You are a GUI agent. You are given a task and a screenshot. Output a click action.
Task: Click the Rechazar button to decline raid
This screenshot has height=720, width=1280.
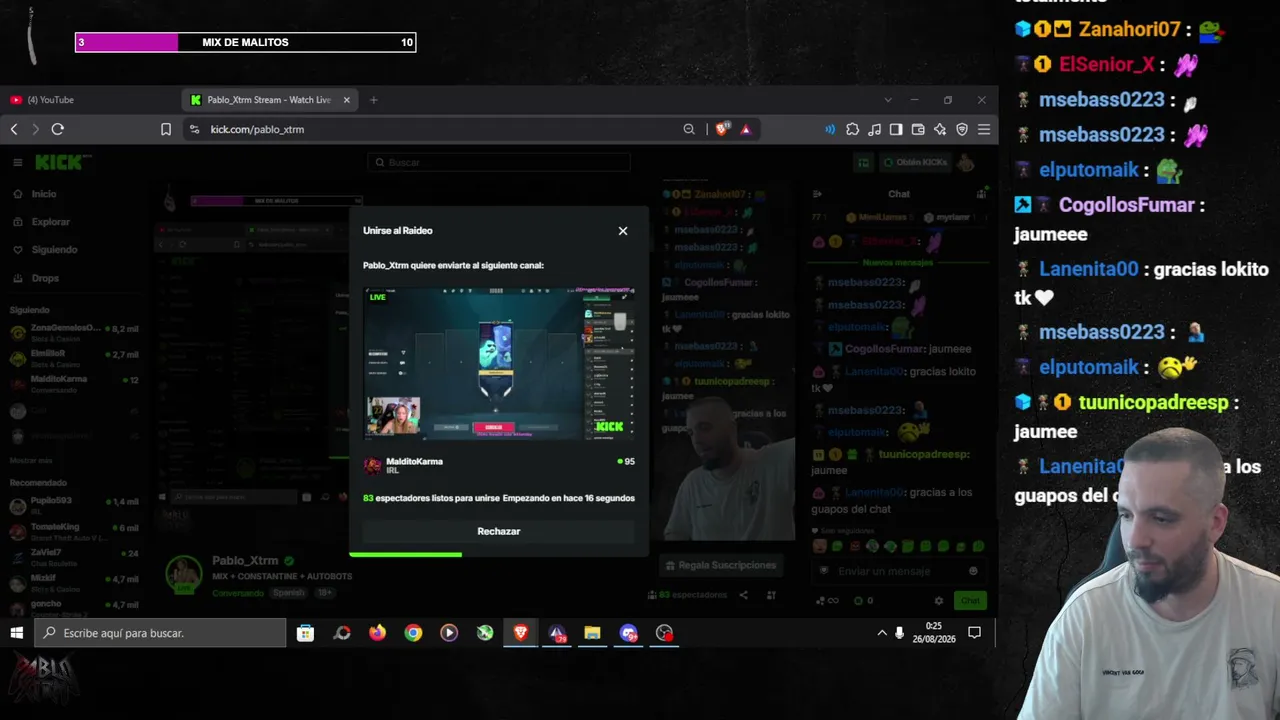point(498,531)
